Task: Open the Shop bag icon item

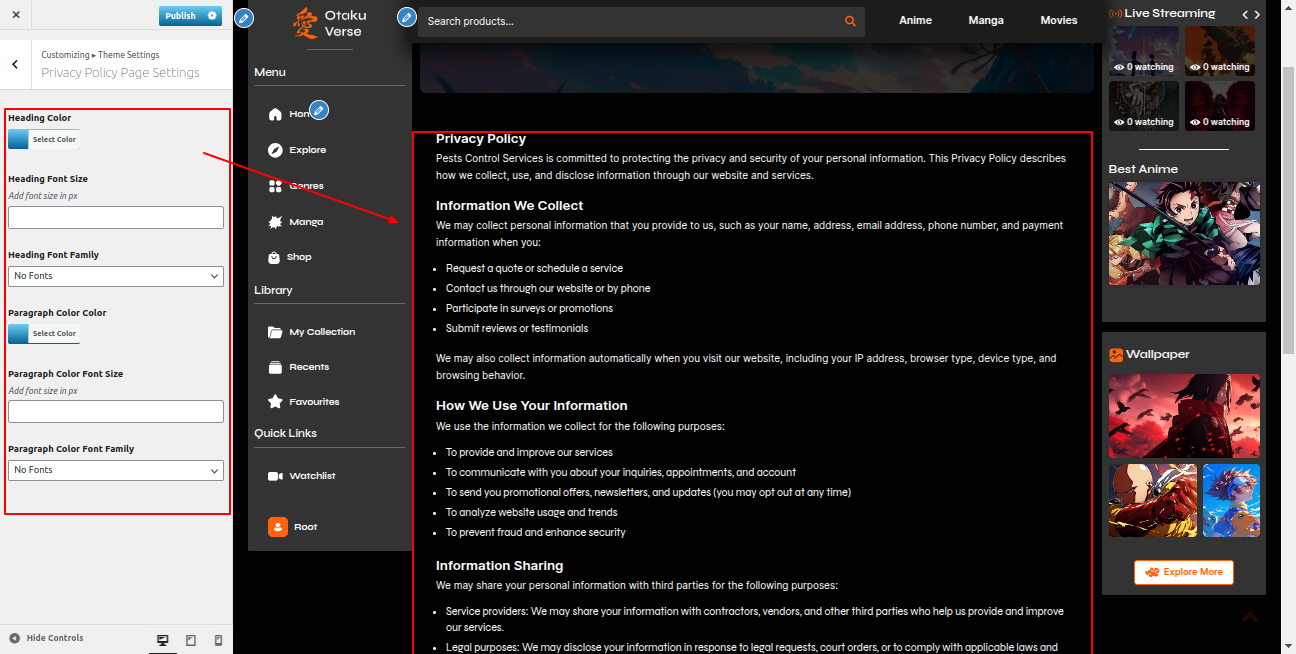Action: coord(275,257)
